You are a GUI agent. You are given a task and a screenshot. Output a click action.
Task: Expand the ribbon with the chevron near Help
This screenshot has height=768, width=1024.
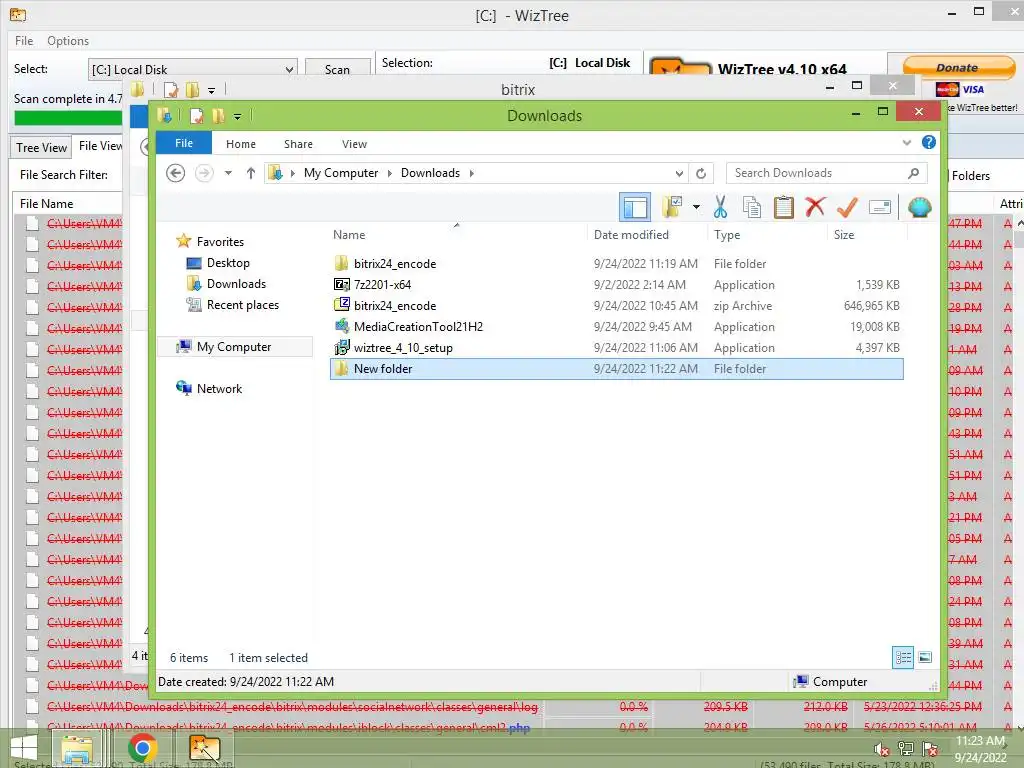coord(906,142)
